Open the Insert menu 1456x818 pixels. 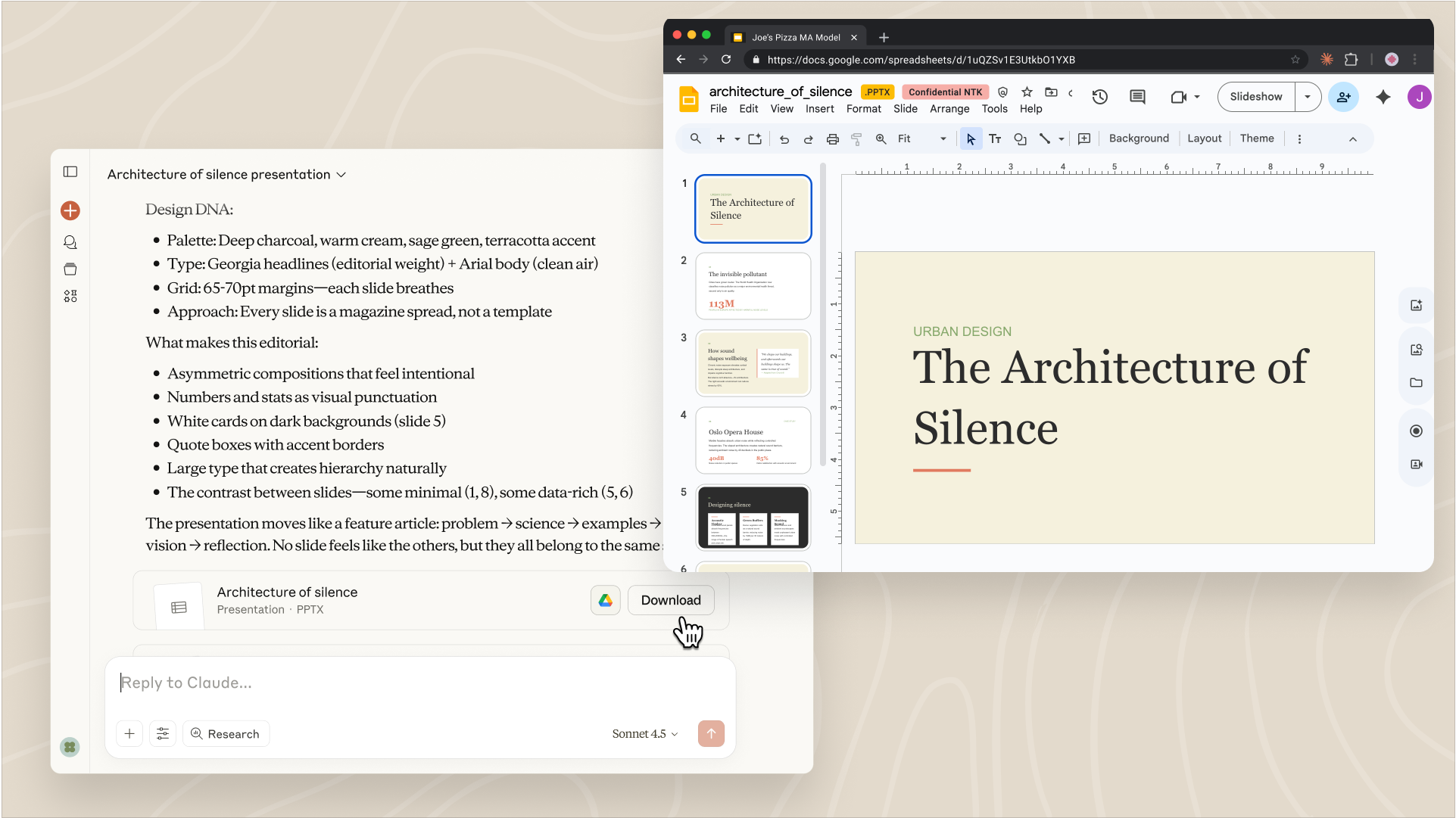point(819,109)
